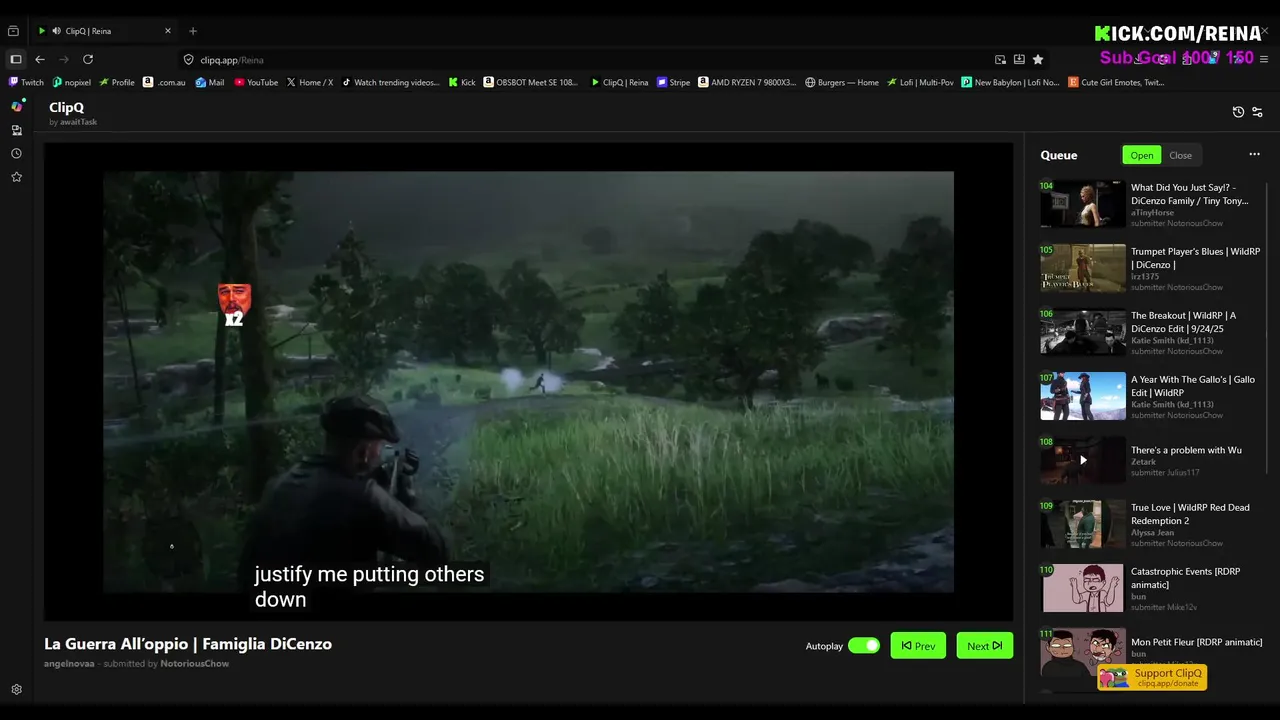Close the ClipQ | Reina tab
The height and width of the screenshot is (720, 1280).
[168, 31]
